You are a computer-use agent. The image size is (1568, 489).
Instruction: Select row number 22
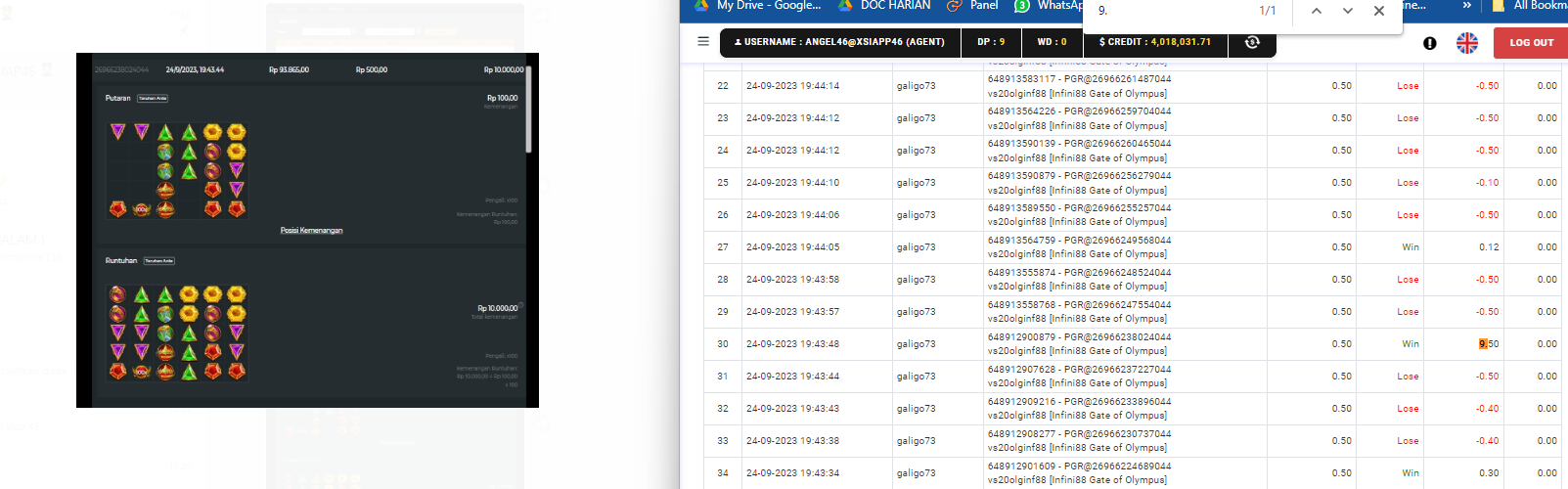click(723, 86)
